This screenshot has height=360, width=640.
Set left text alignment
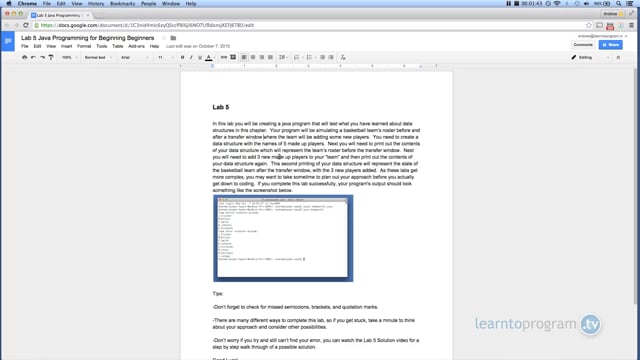(x=244, y=58)
